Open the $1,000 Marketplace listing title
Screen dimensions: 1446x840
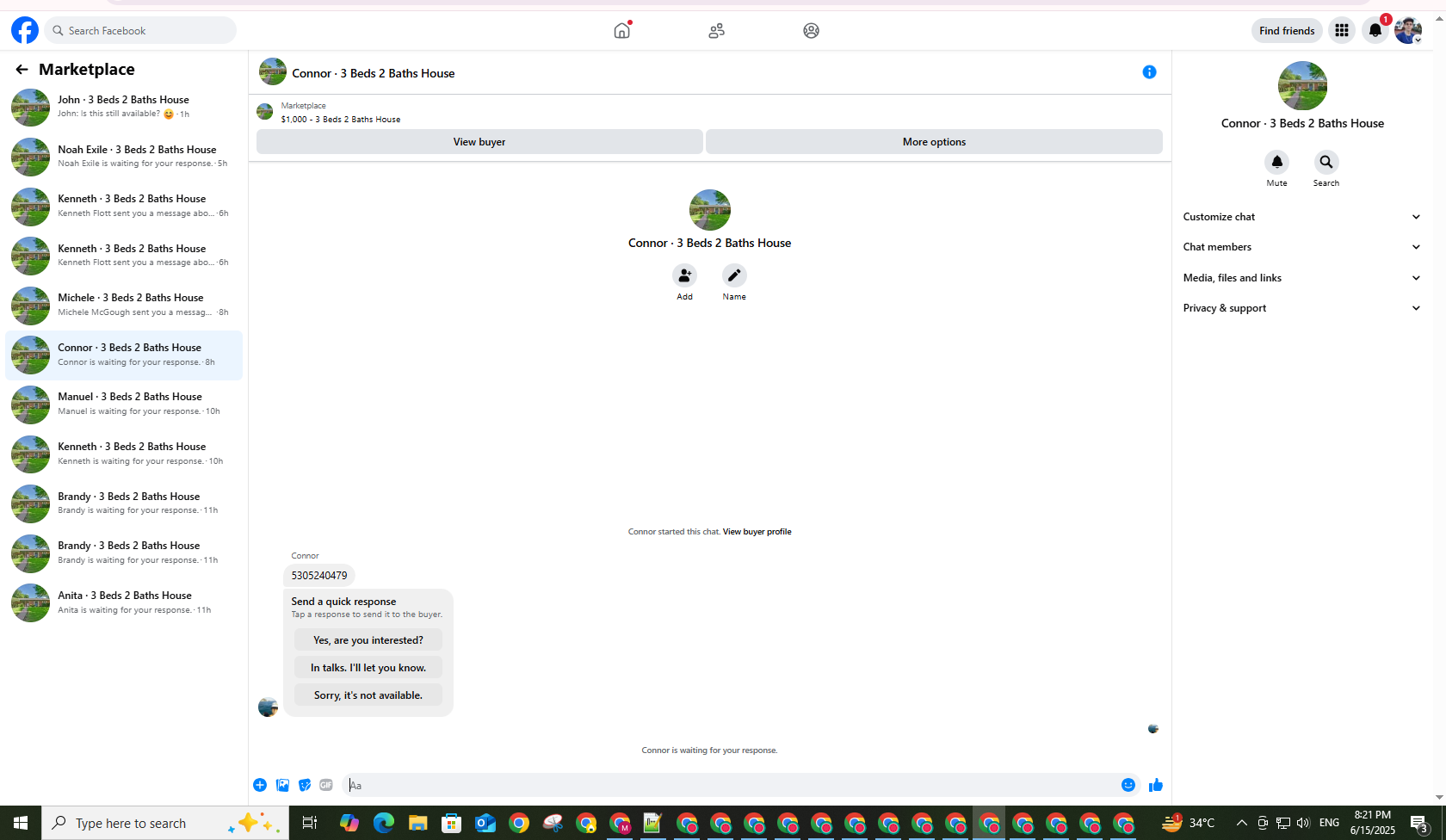pos(341,120)
